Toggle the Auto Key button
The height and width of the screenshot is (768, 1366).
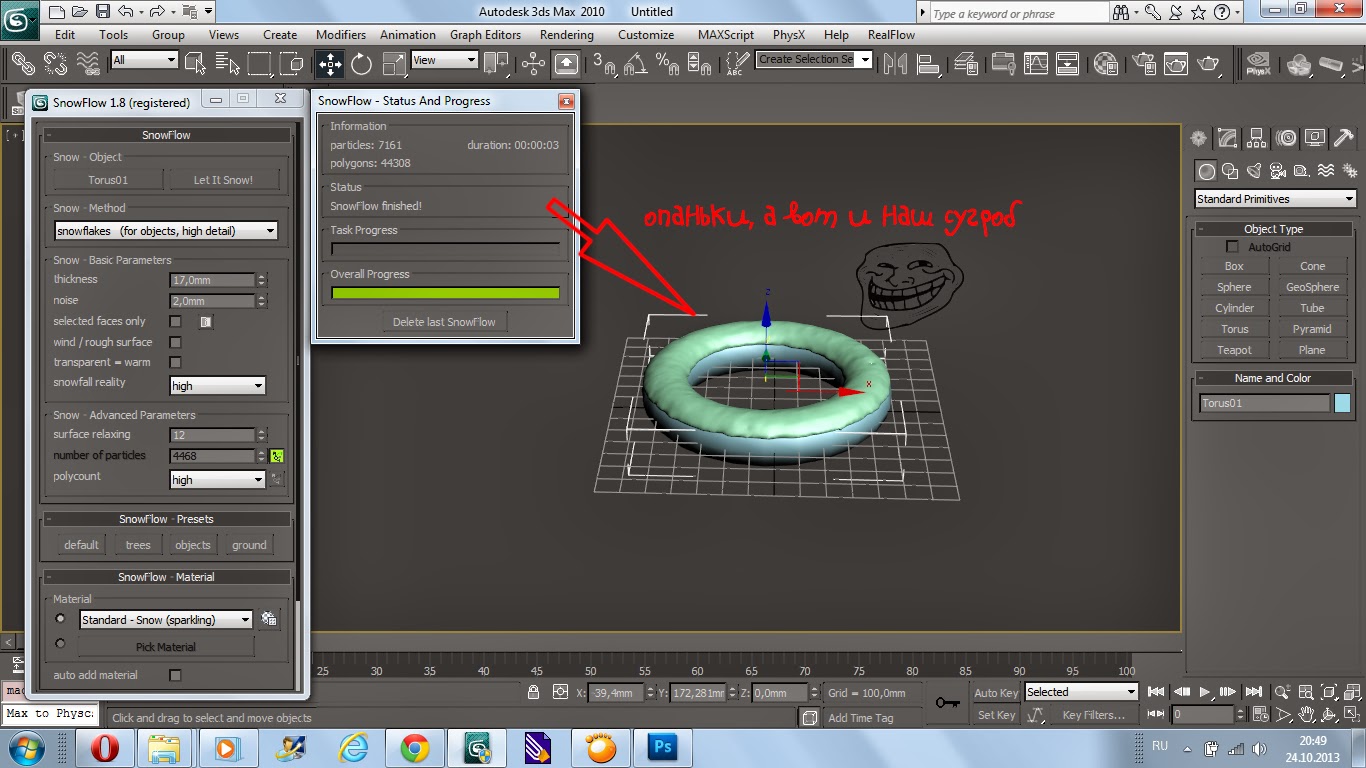[x=995, y=692]
